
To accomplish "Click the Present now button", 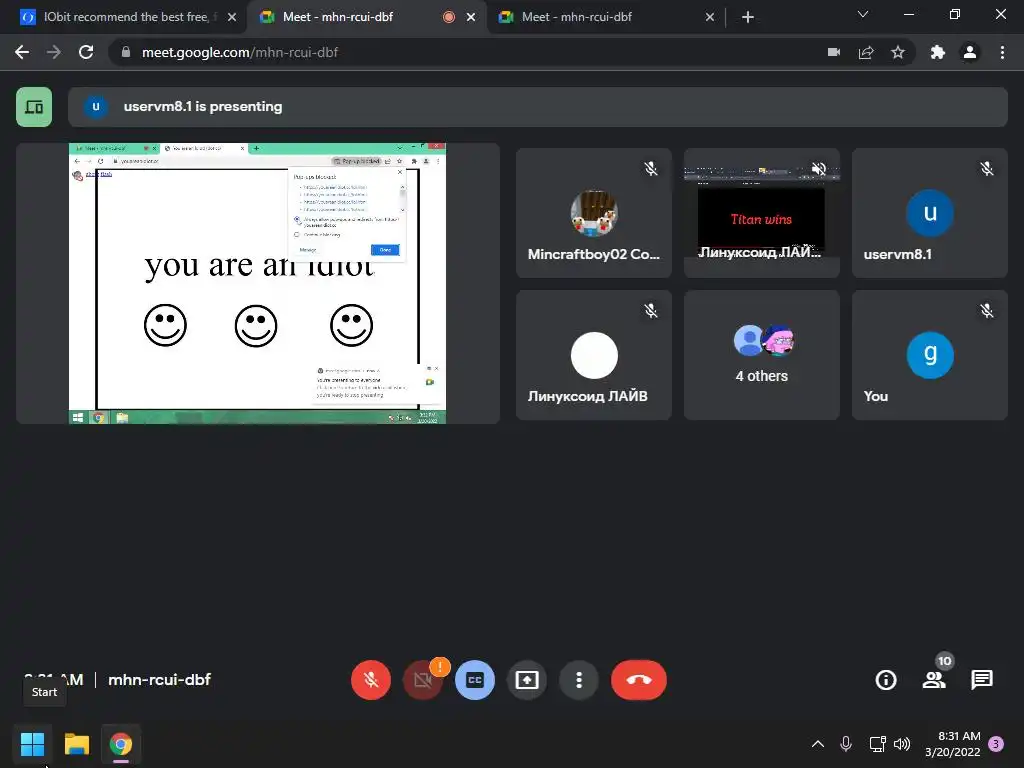I will click(527, 680).
